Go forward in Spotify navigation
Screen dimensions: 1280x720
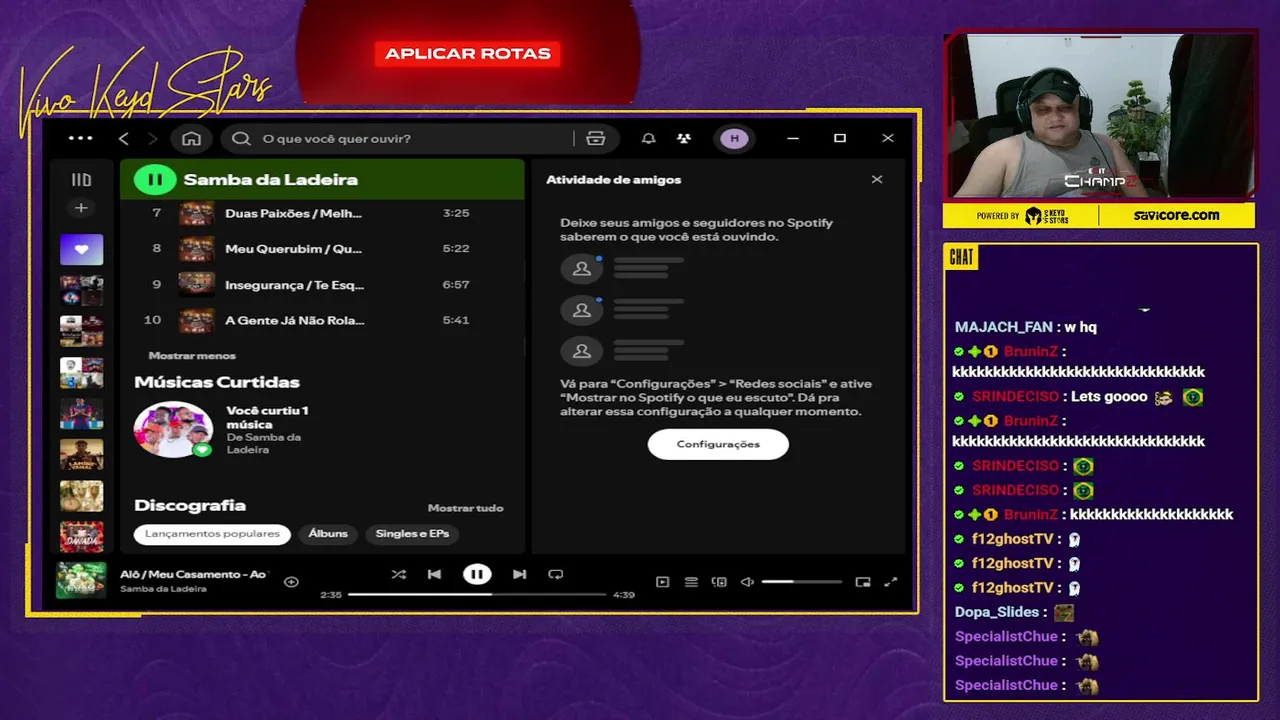(153, 138)
